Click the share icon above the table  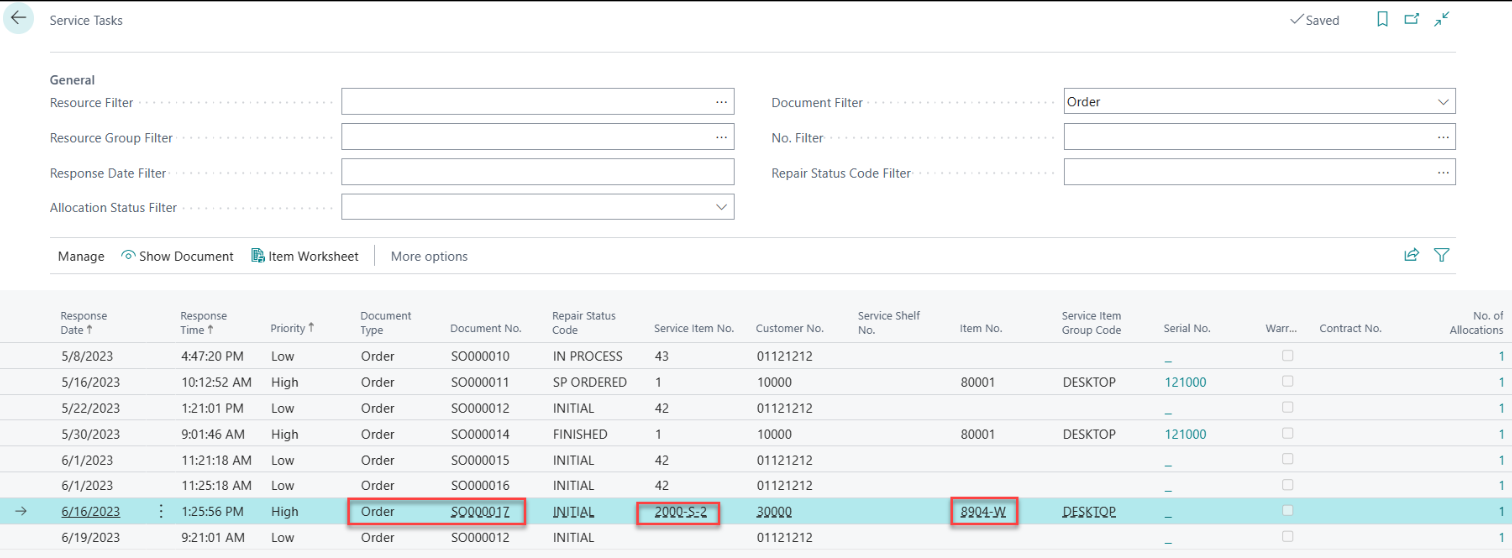click(1411, 256)
